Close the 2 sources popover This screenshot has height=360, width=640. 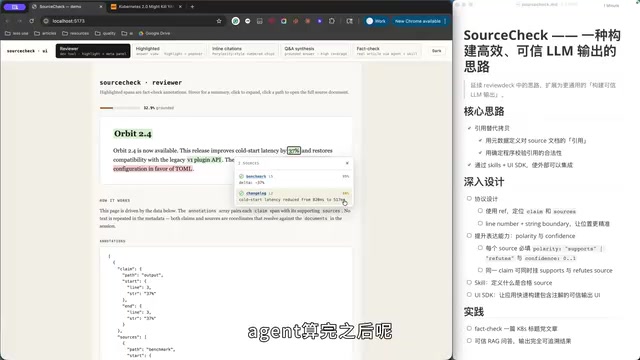point(347,163)
